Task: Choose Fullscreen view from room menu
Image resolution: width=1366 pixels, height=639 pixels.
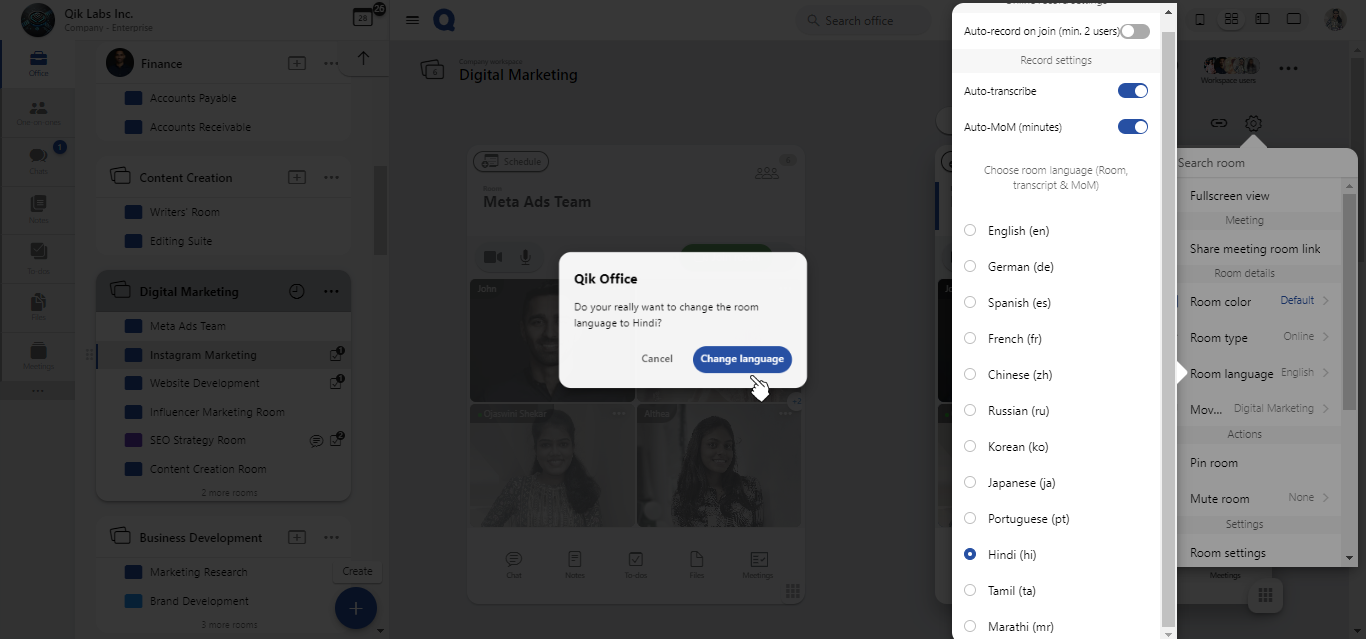Action: click(x=1229, y=196)
